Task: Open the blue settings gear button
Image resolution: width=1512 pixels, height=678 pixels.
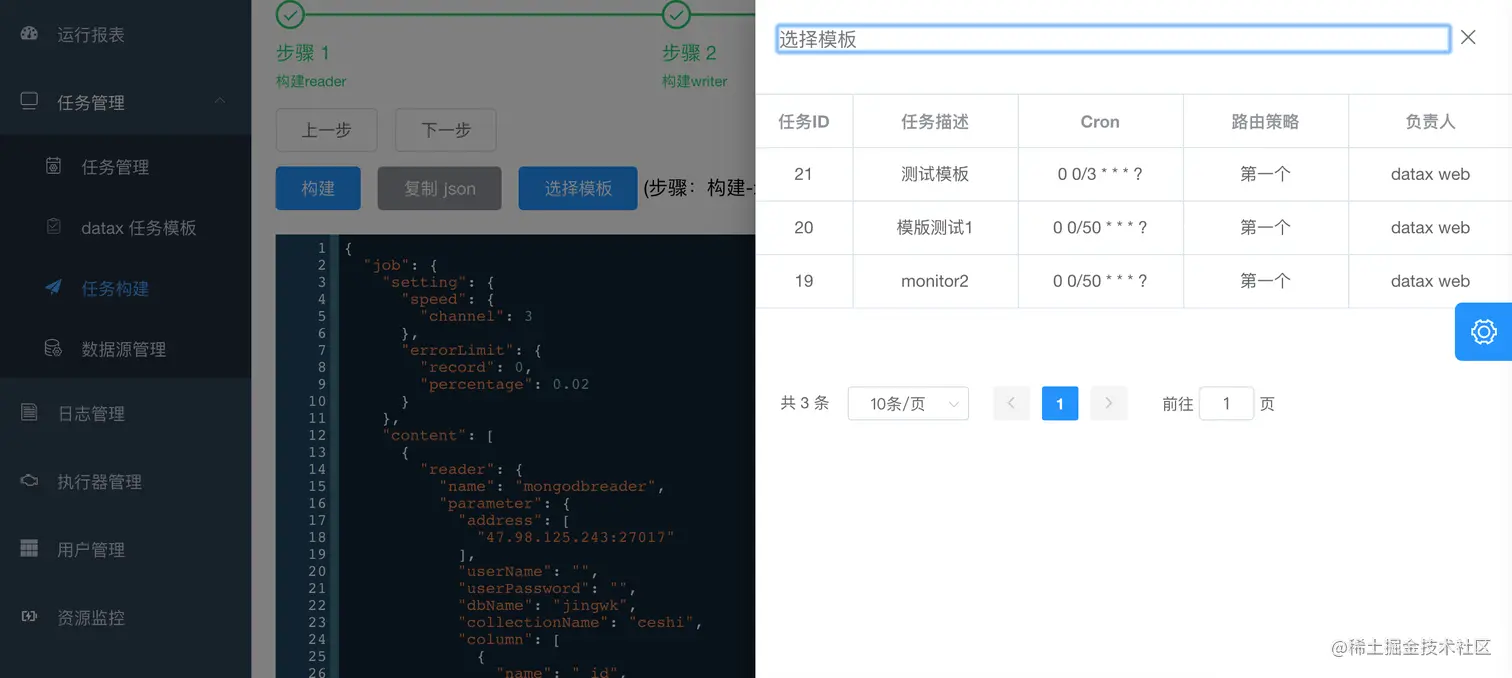Action: click(1483, 331)
